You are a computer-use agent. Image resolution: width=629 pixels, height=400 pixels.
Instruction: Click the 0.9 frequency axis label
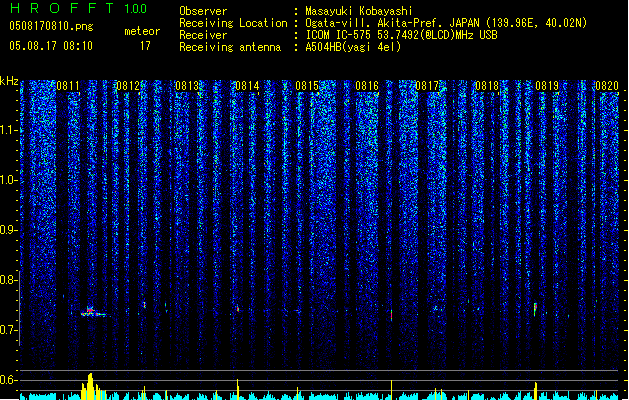tap(9, 230)
